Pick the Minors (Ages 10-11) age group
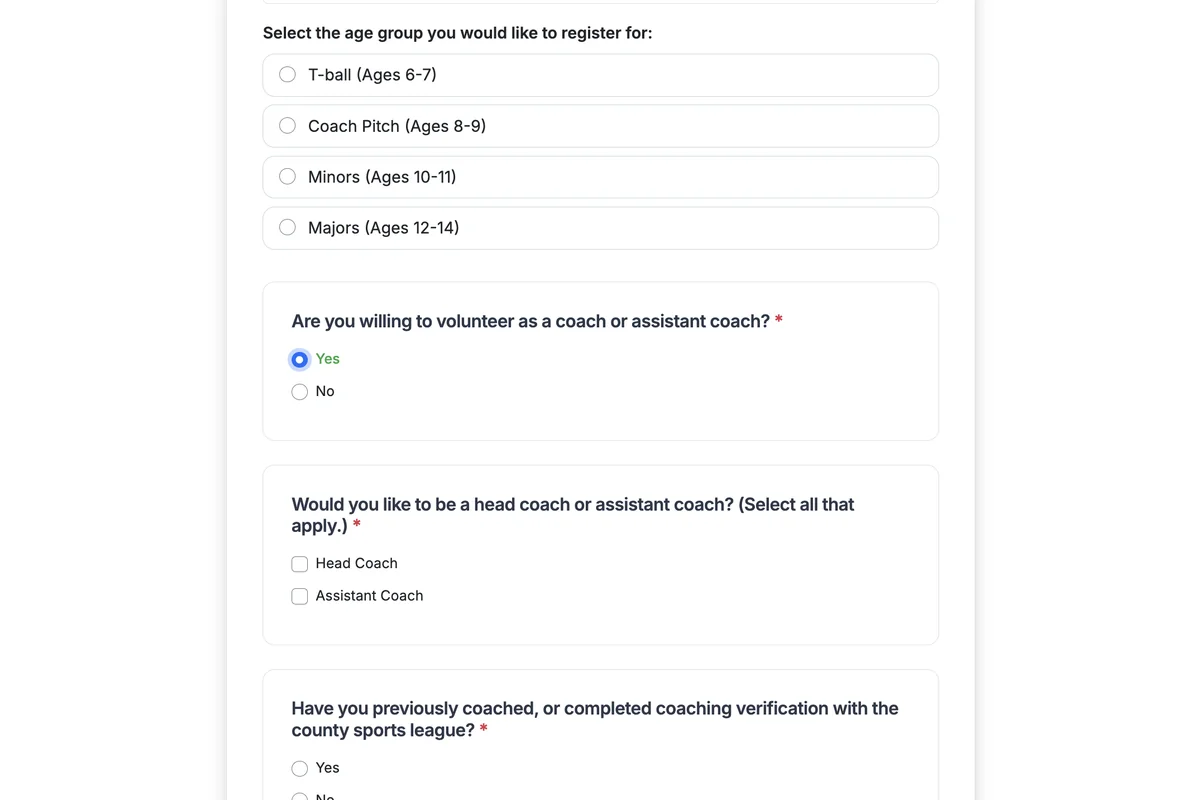This screenshot has width=1200, height=800. (x=287, y=176)
